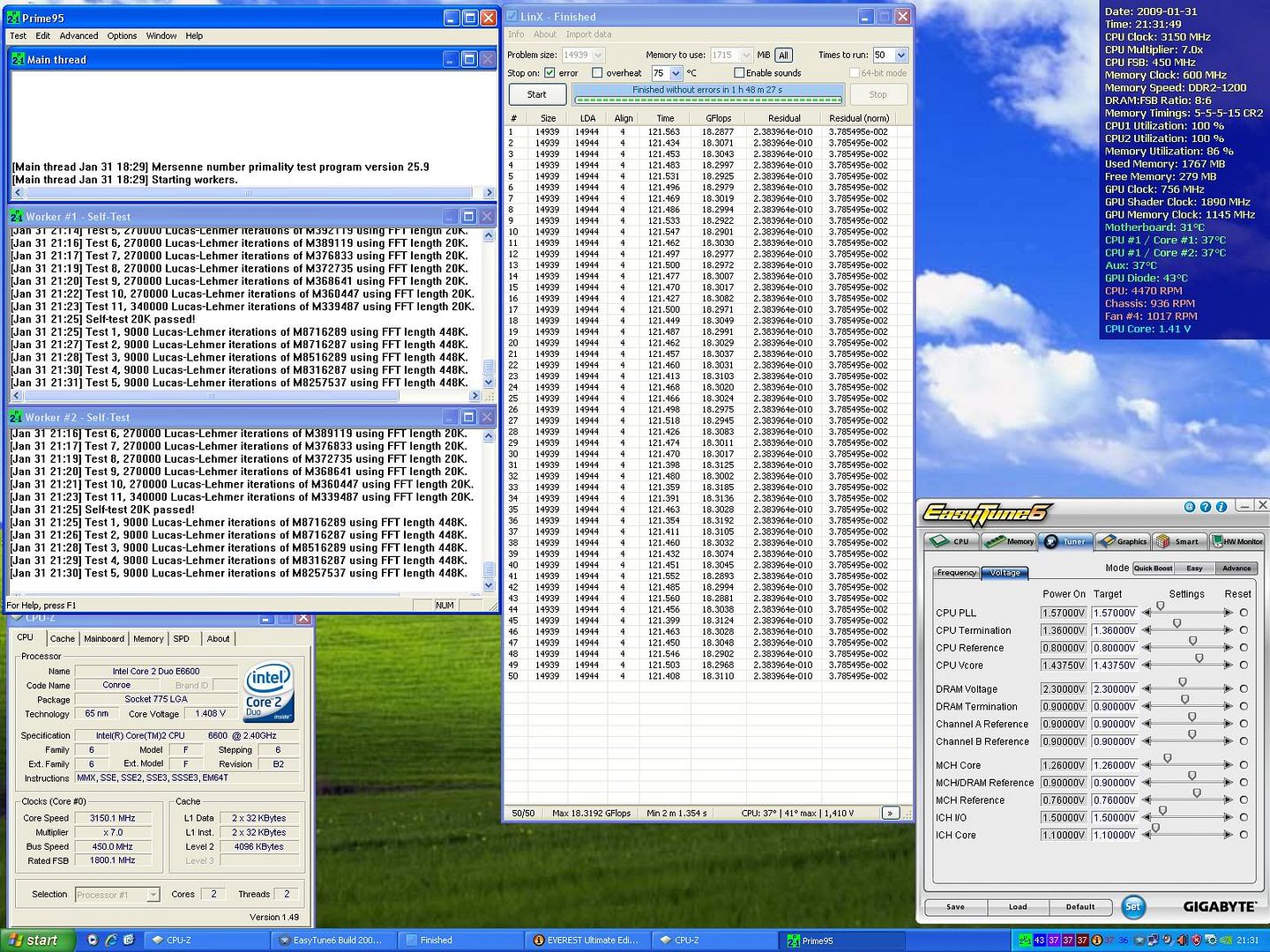Open the Smart tab in EasyTune6
Image resolution: width=1270 pixels, height=952 pixels.
[x=1178, y=541]
